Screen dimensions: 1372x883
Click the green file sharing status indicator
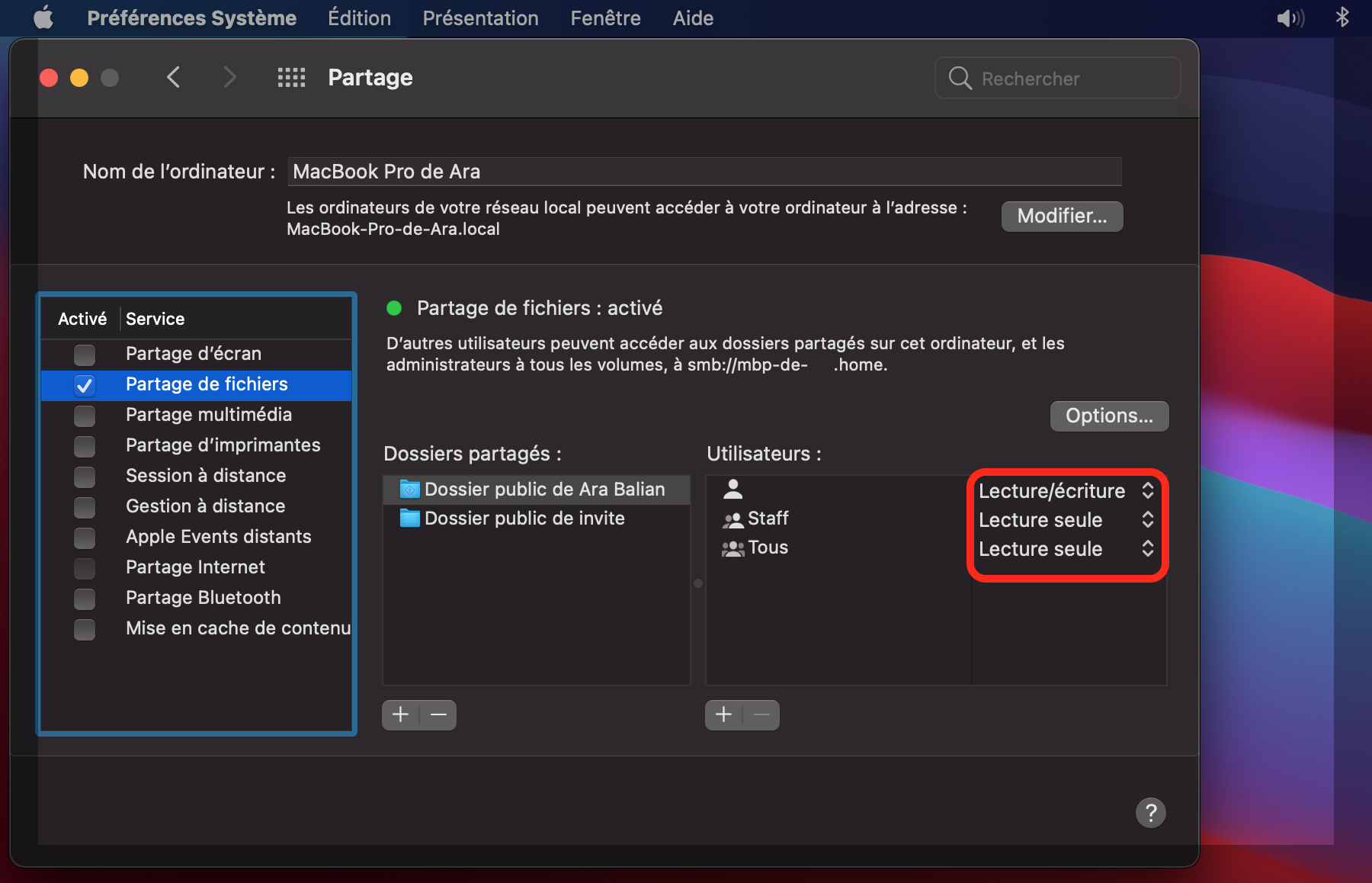click(x=394, y=308)
